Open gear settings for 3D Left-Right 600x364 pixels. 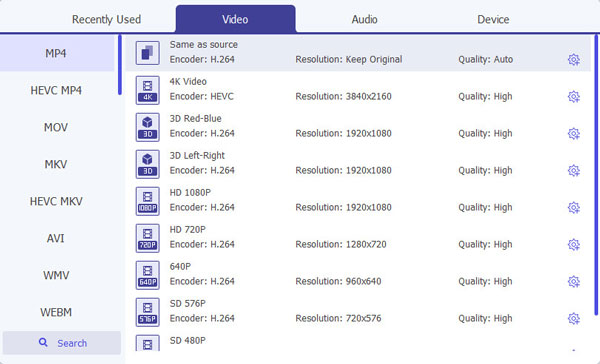click(x=573, y=170)
